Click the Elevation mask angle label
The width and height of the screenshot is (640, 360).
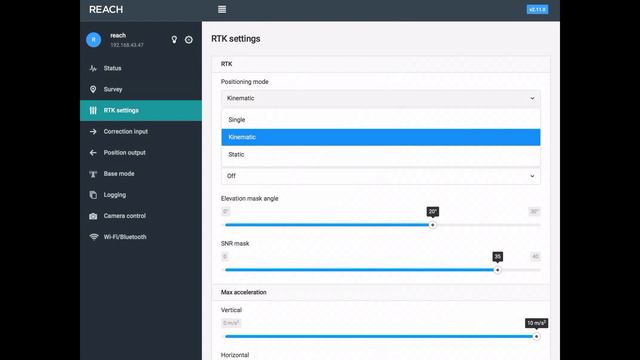pyautogui.click(x=249, y=198)
